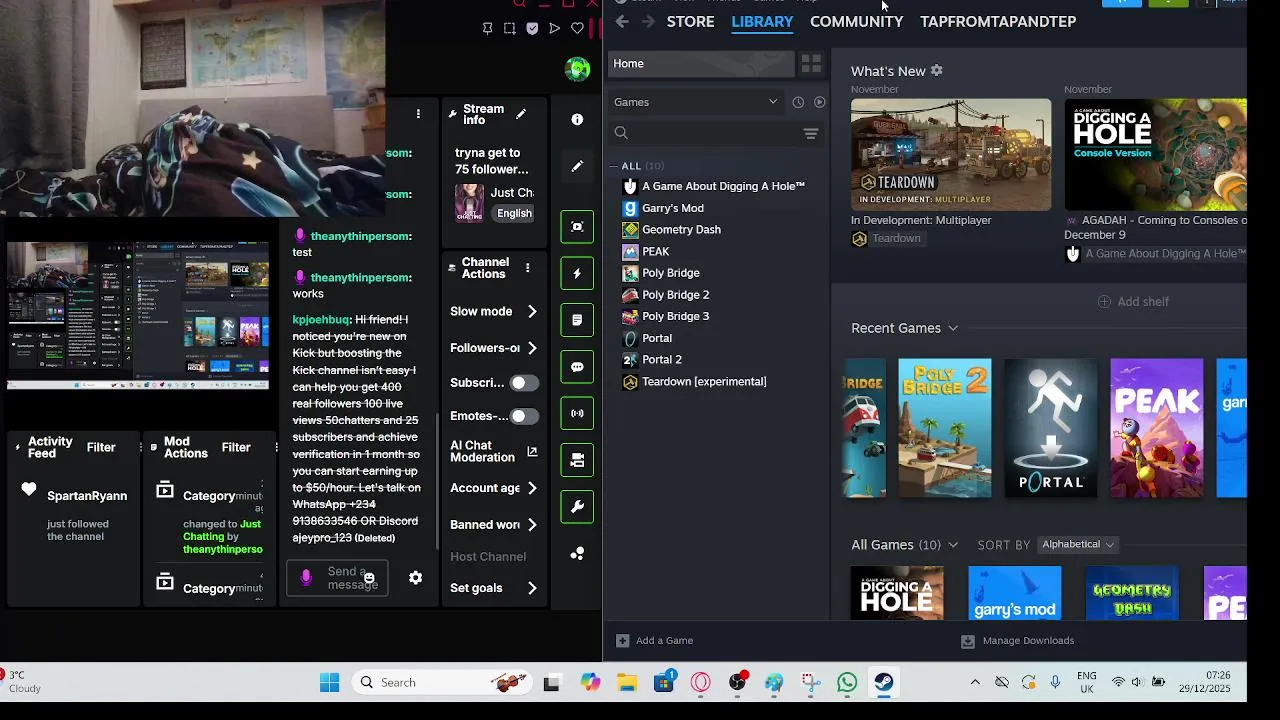Screen dimensions: 1280x720
Task: Open Steam advanced filter icon
Action: pos(811,133)
